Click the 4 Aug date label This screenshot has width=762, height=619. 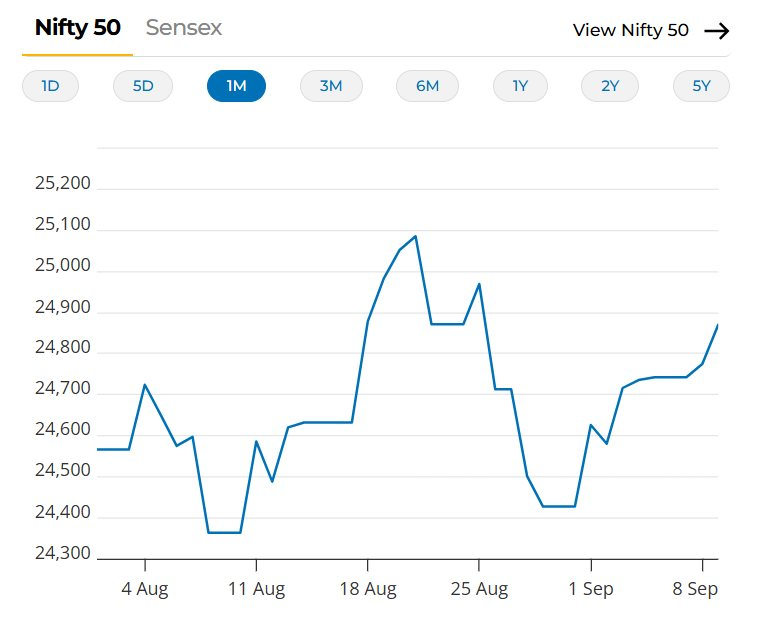(x=145, y=589)
